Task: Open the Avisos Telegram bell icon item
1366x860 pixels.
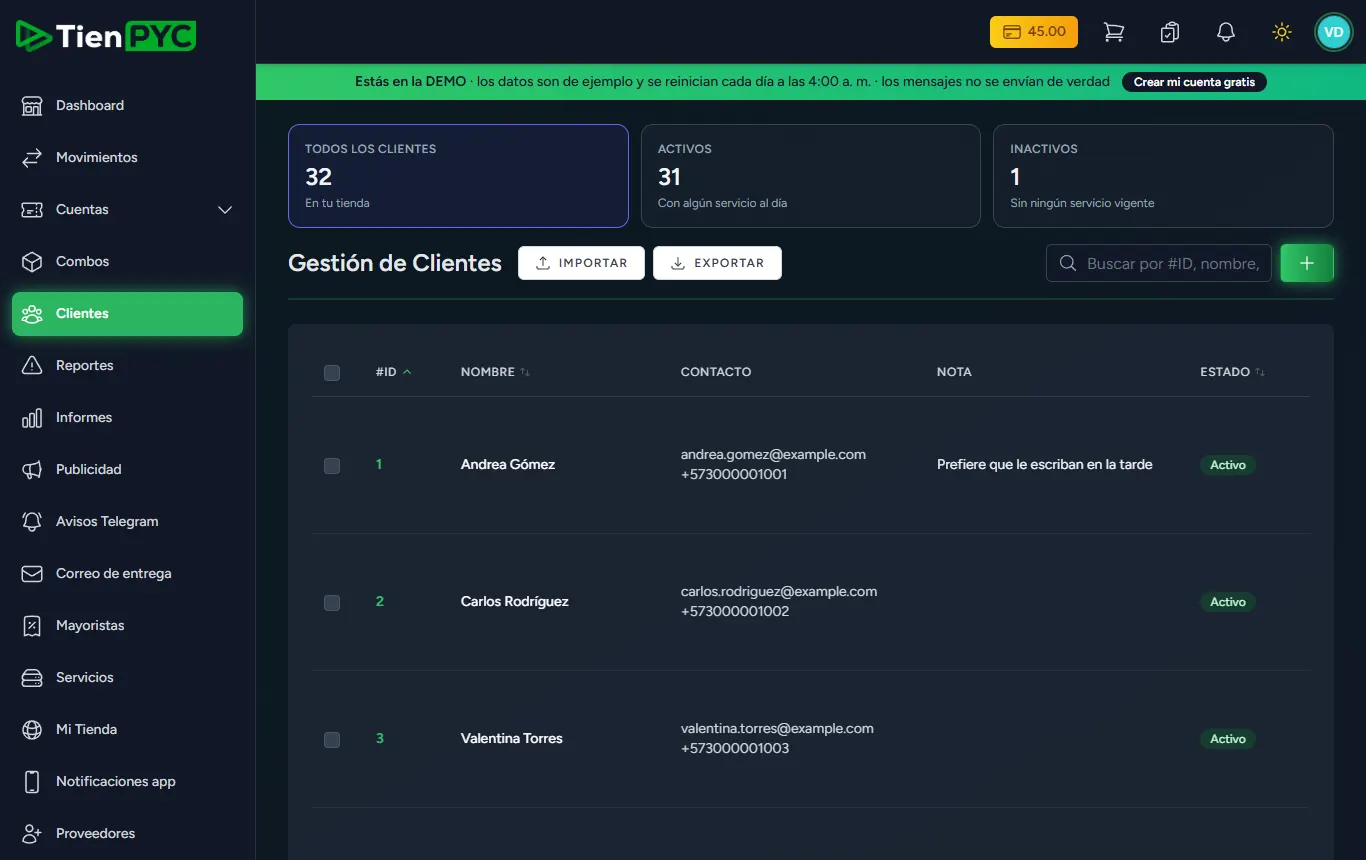Action: [x=127, y=521]
